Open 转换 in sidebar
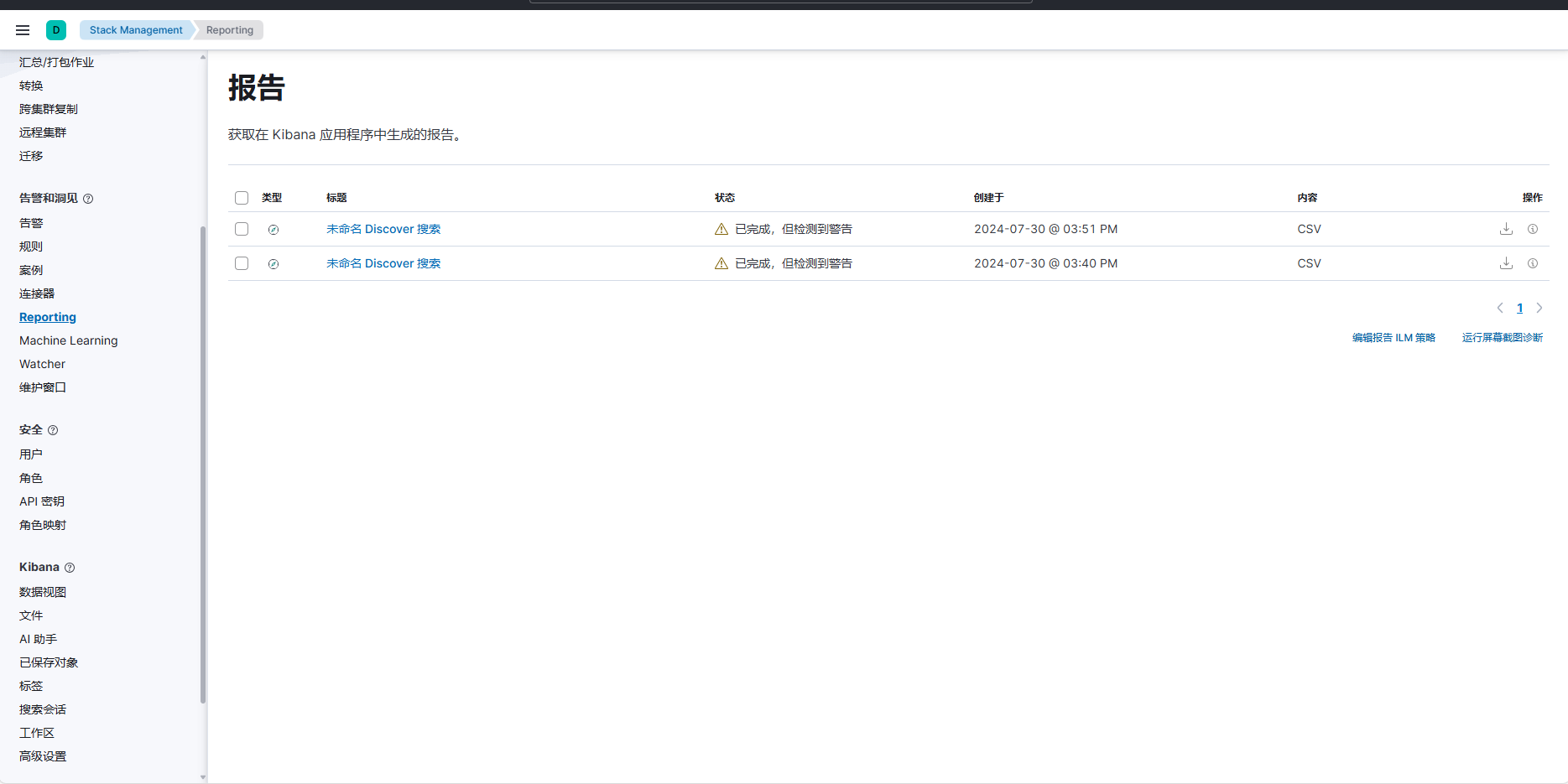 click(31, 86)
